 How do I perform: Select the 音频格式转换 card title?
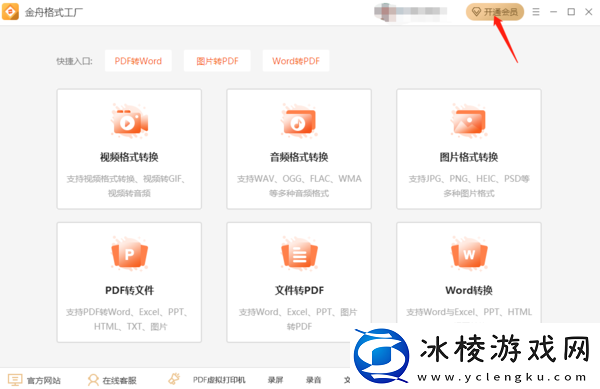pos(299,157)
